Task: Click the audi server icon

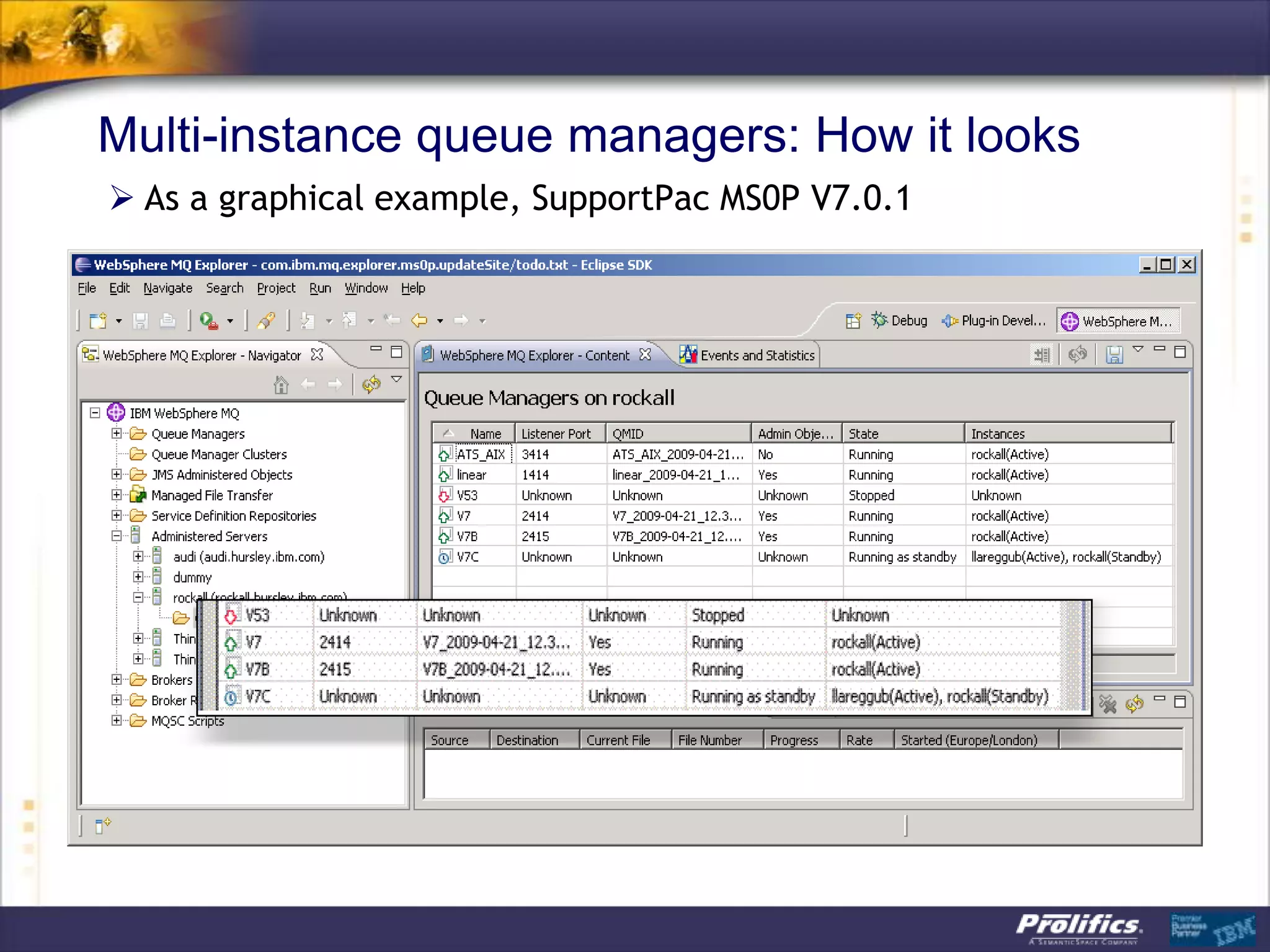Action: coord(158,557)
